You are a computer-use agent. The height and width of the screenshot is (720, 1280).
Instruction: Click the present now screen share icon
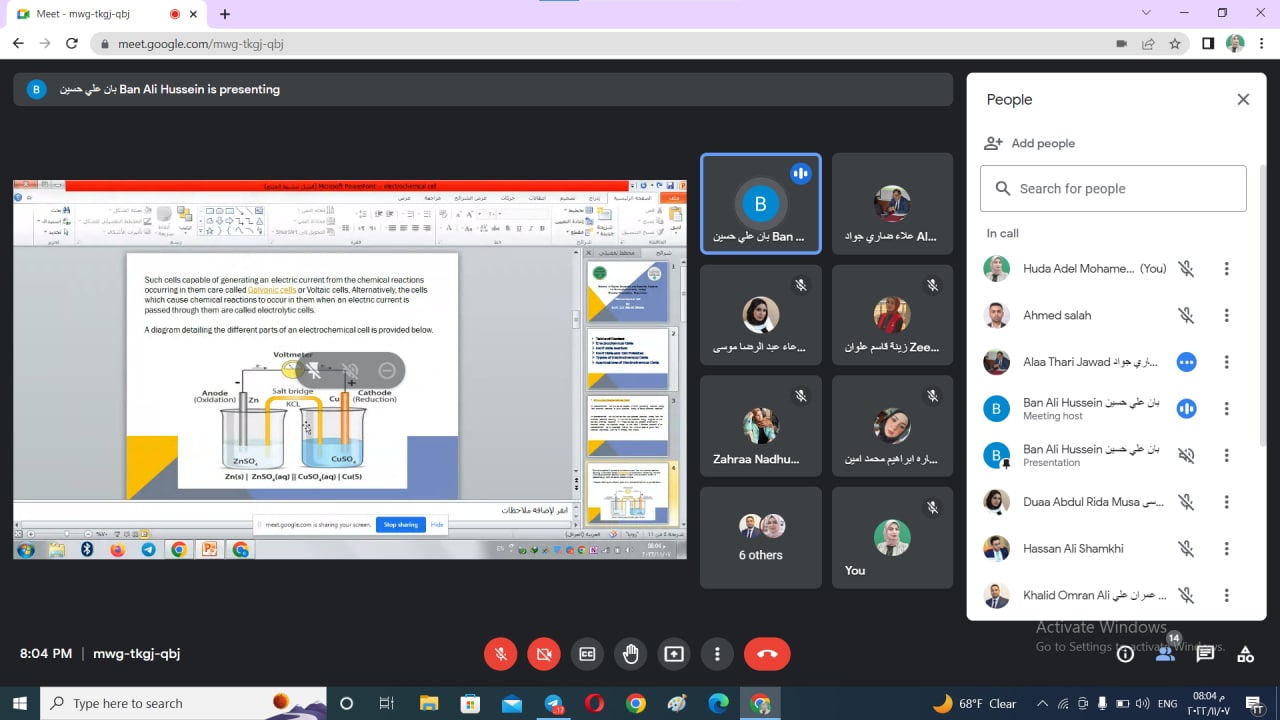(x=674, y=654)
